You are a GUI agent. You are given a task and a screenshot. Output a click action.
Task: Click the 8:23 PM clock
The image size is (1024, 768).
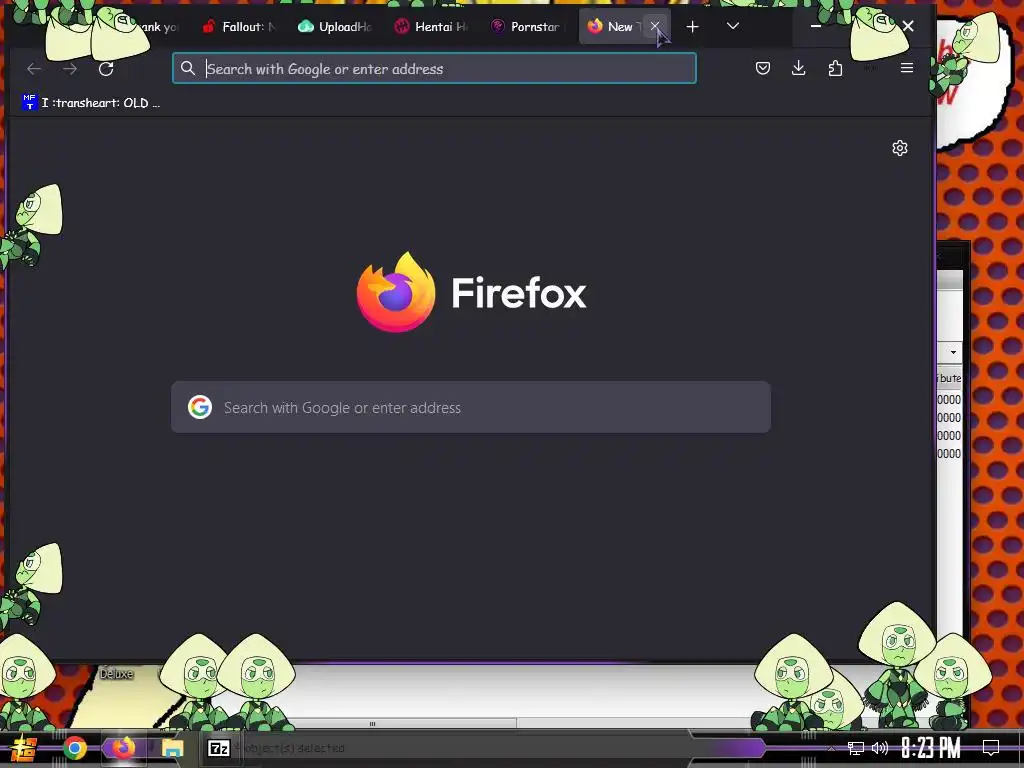(931, 748)
